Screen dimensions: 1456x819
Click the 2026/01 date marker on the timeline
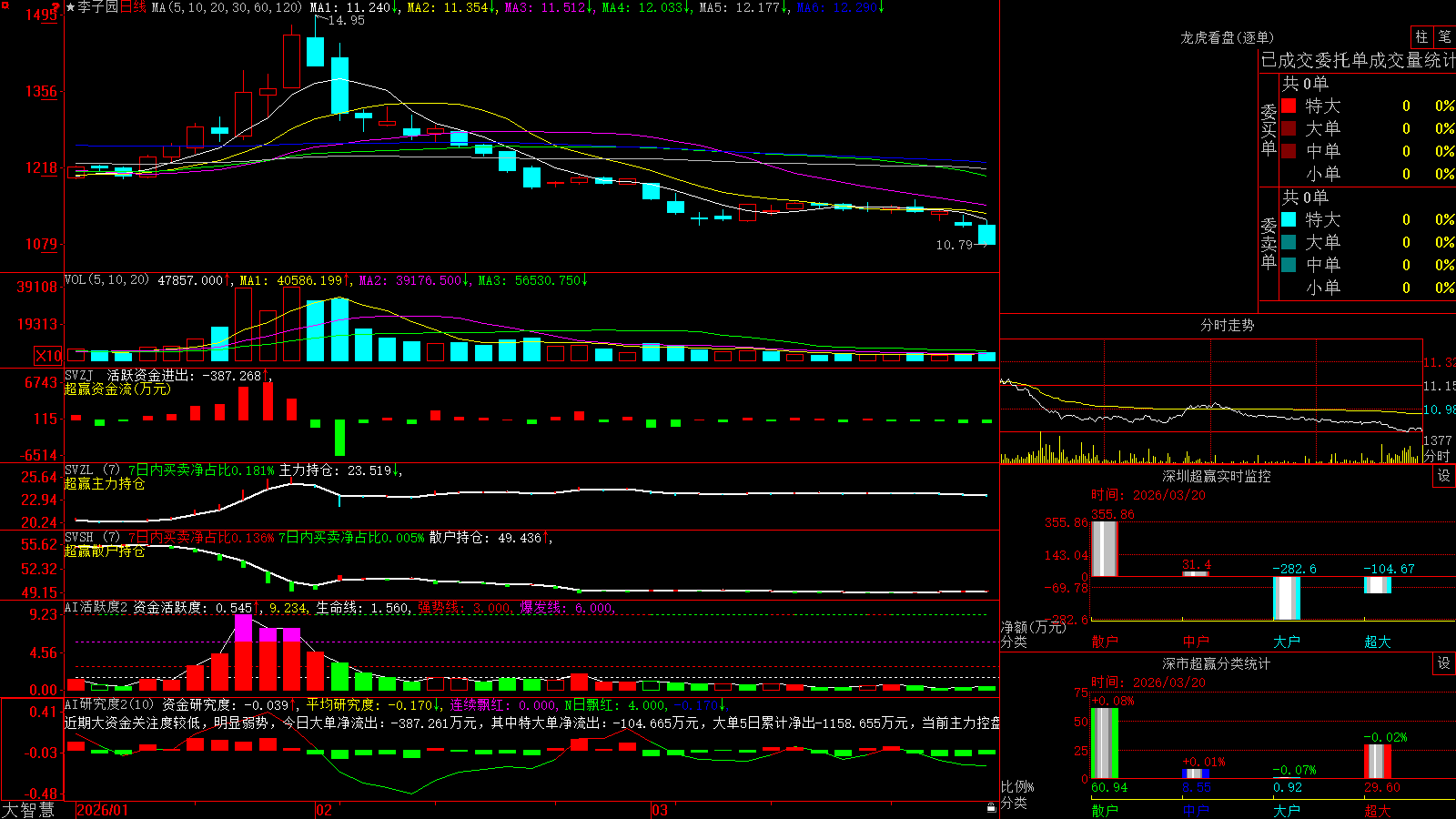point(103,810)
